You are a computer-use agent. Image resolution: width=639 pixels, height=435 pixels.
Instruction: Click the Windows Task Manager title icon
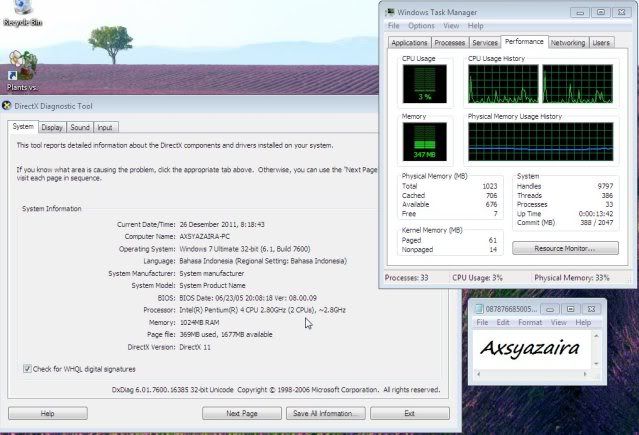point(390,12)
